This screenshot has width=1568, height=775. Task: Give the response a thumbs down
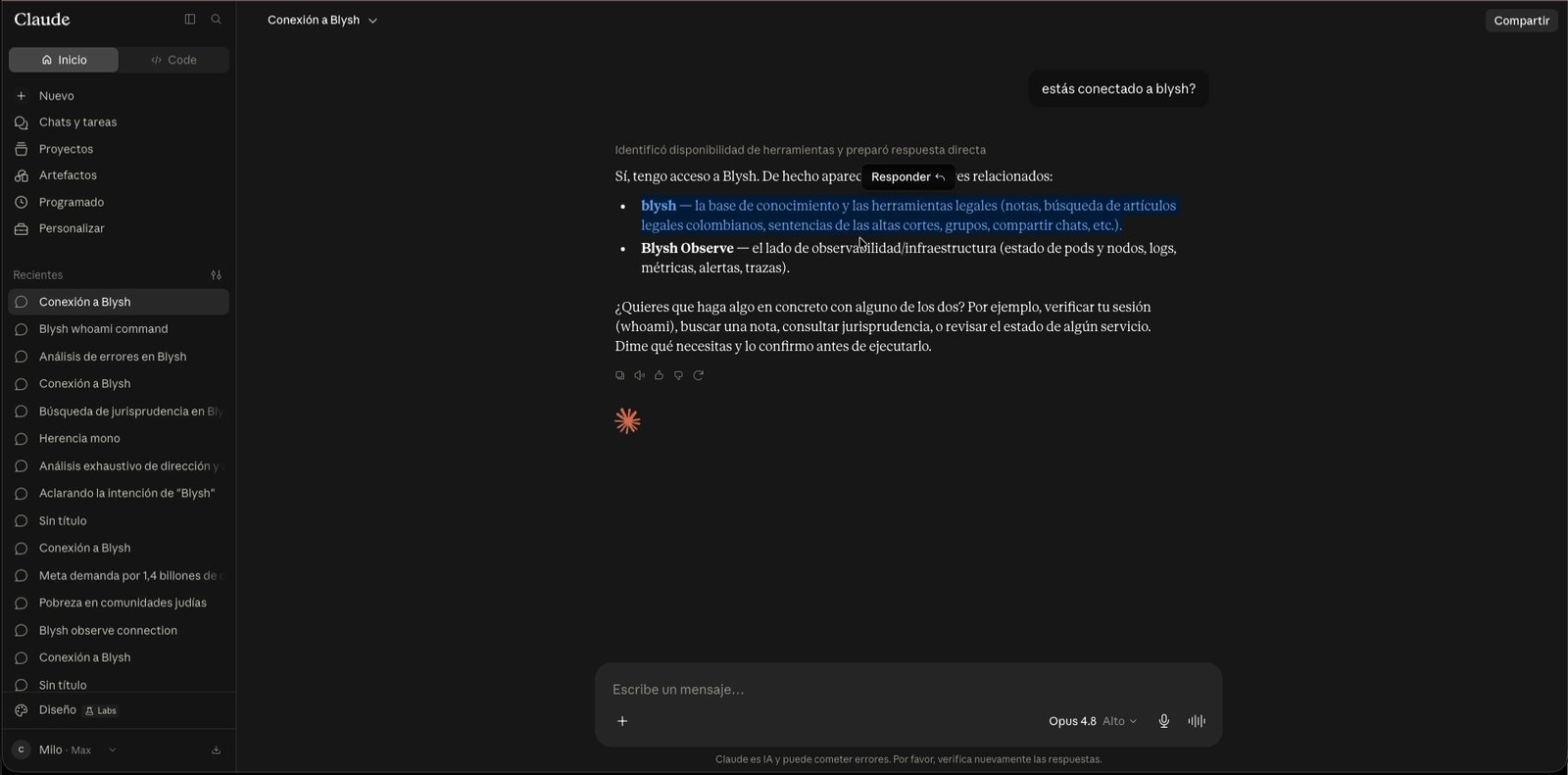point(678,375)
